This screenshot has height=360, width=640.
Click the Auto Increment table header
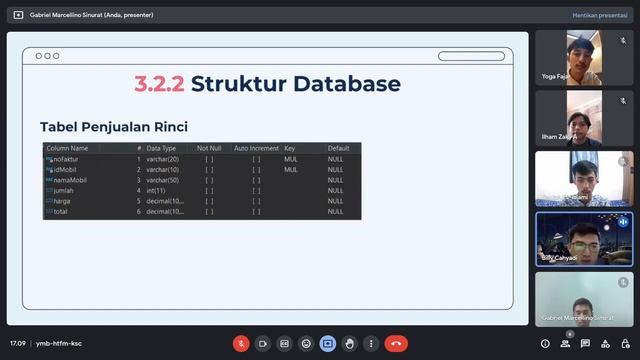[256, 148]
